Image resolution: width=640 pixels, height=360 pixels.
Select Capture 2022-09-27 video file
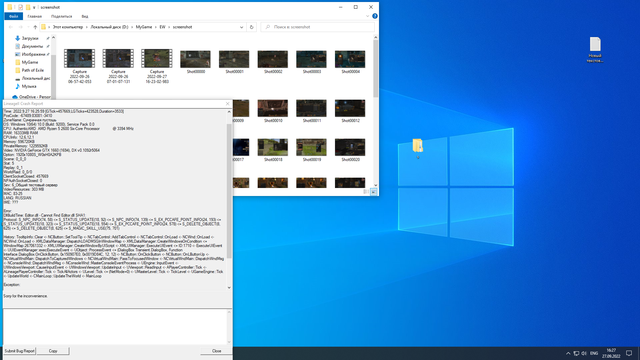pyautogui.click(x=157, y=66)
